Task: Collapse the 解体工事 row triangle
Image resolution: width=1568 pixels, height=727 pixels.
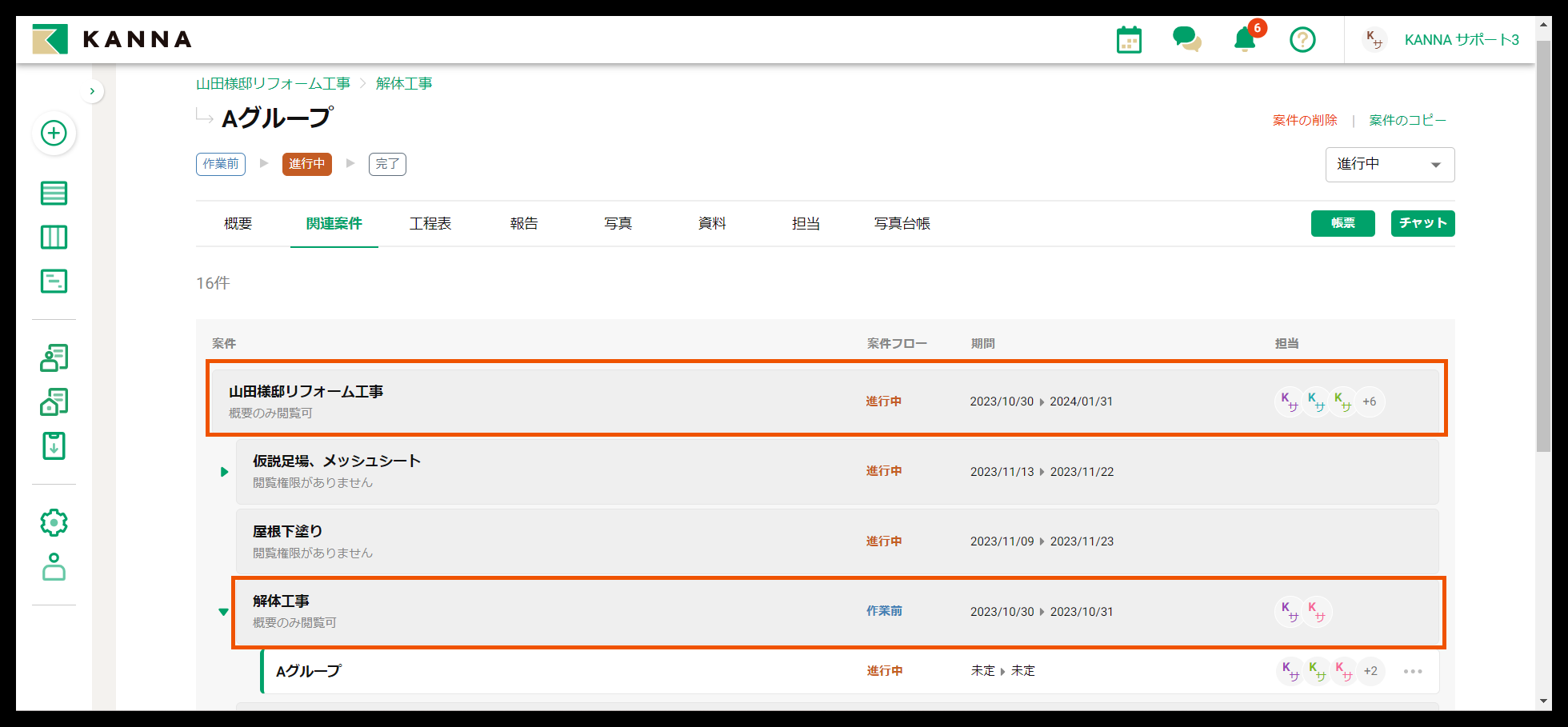Action: pyautogui.click(x=224, y=611)
